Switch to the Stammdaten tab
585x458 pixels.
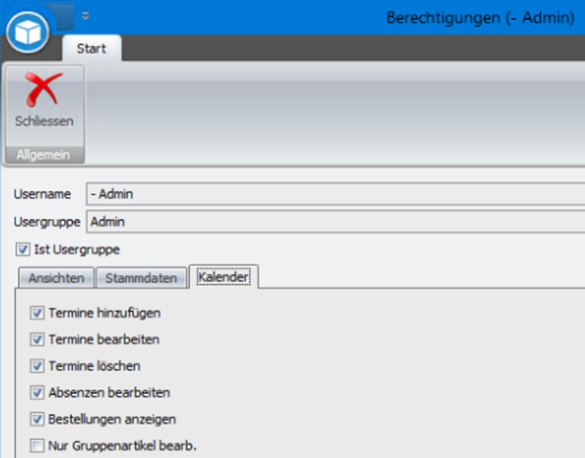pos(141,278)
